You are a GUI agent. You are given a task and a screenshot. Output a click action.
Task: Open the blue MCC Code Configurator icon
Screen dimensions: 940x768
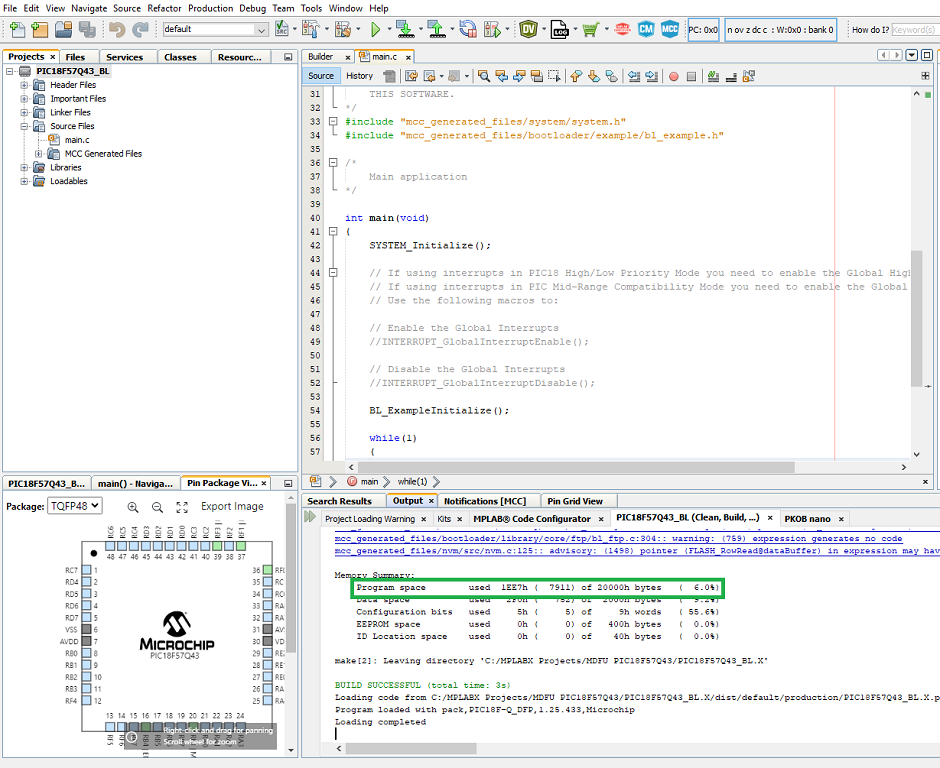pyautogui.click(x=669, y=30)
